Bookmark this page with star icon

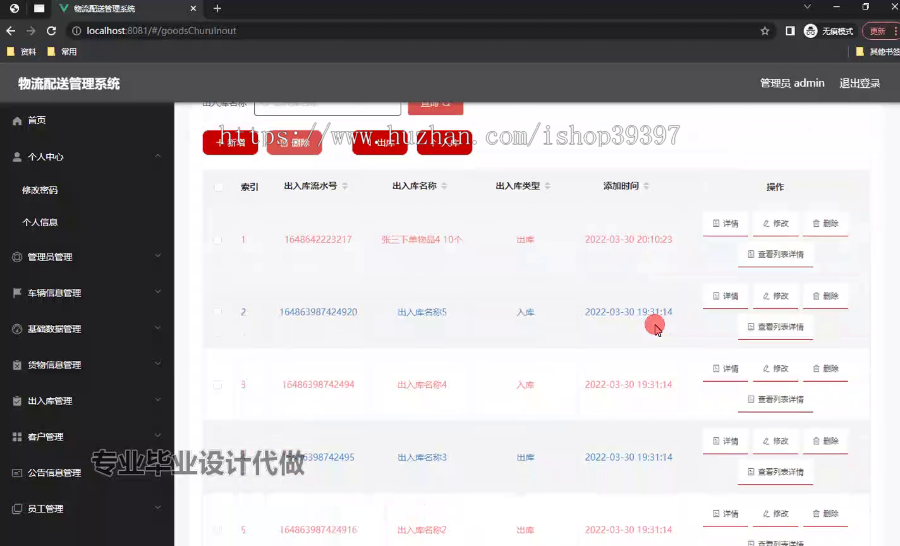[x=765, y=31]
